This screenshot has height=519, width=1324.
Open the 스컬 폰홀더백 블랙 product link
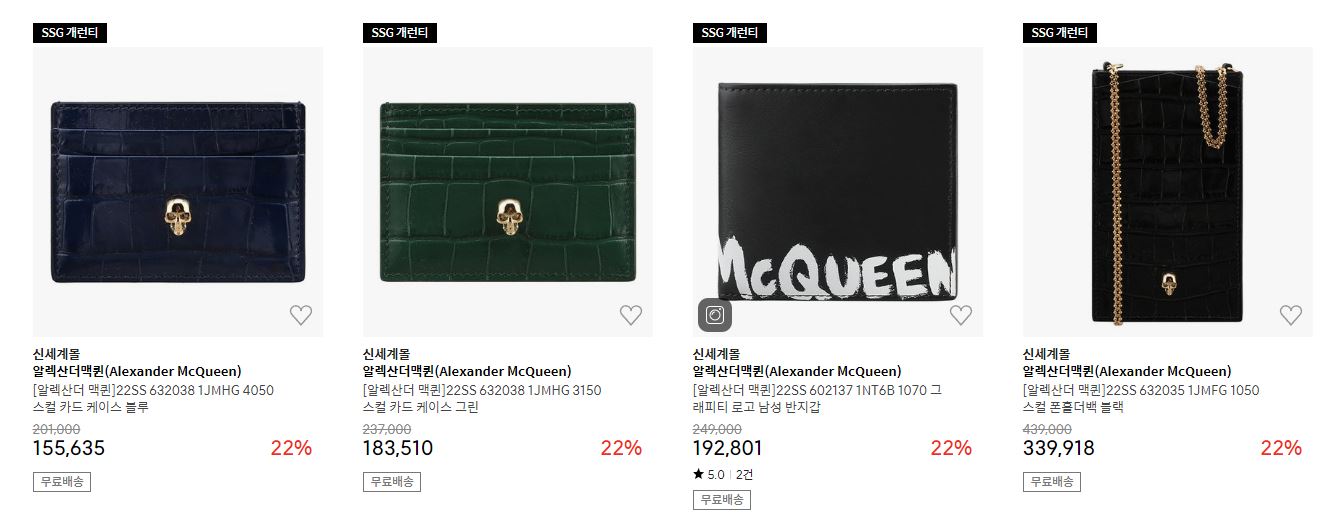tap(1141, 398)
